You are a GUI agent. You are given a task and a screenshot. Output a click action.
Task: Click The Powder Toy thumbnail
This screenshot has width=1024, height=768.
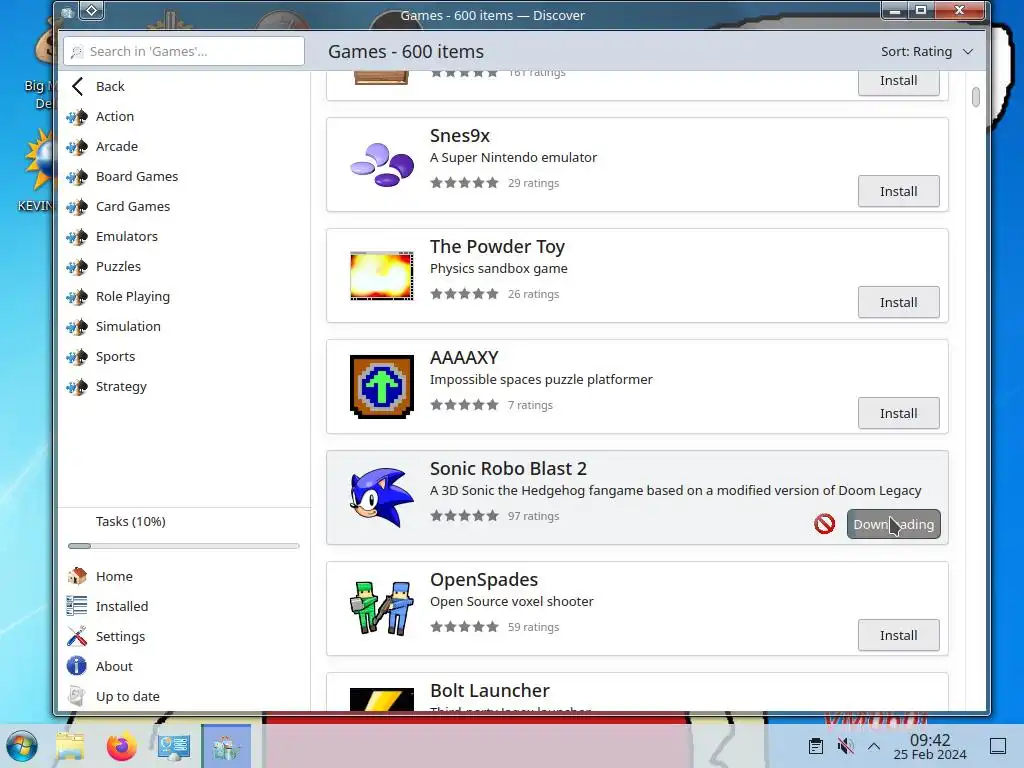click(382, 276)
